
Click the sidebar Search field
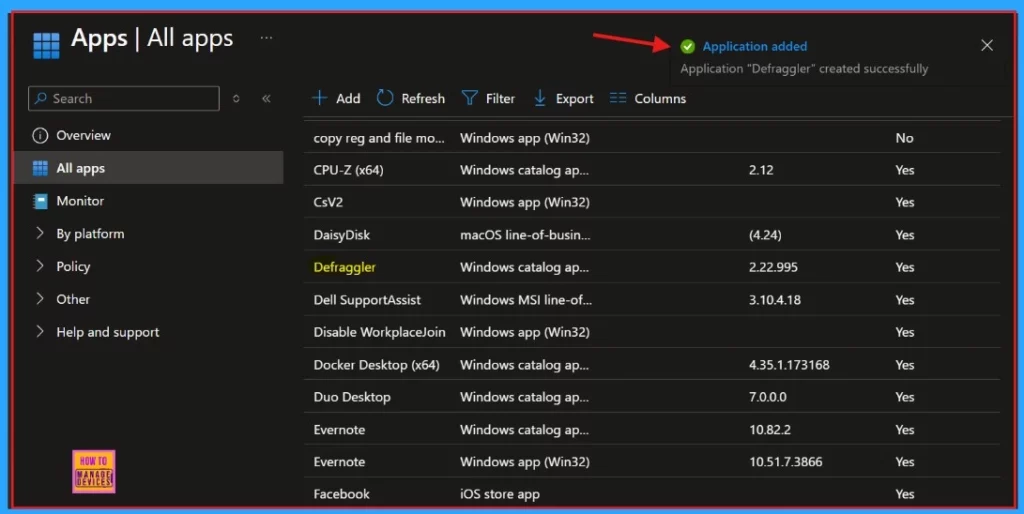tap(124, 99)
